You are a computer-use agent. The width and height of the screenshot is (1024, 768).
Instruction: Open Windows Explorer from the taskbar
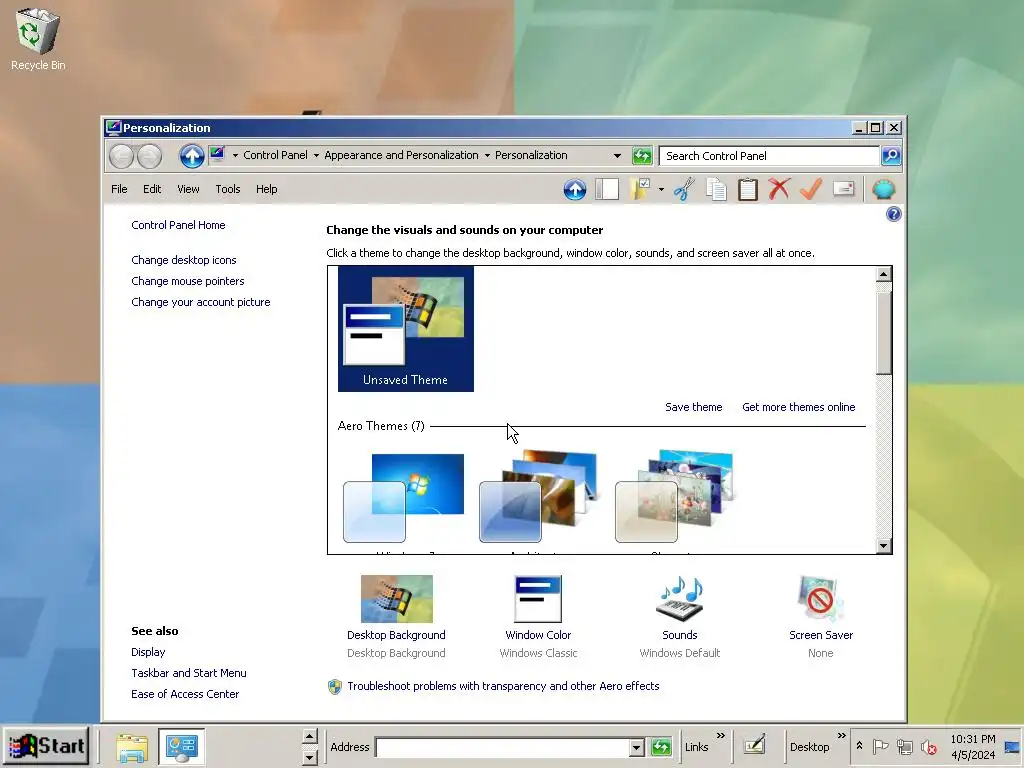(x=132, y=746)
